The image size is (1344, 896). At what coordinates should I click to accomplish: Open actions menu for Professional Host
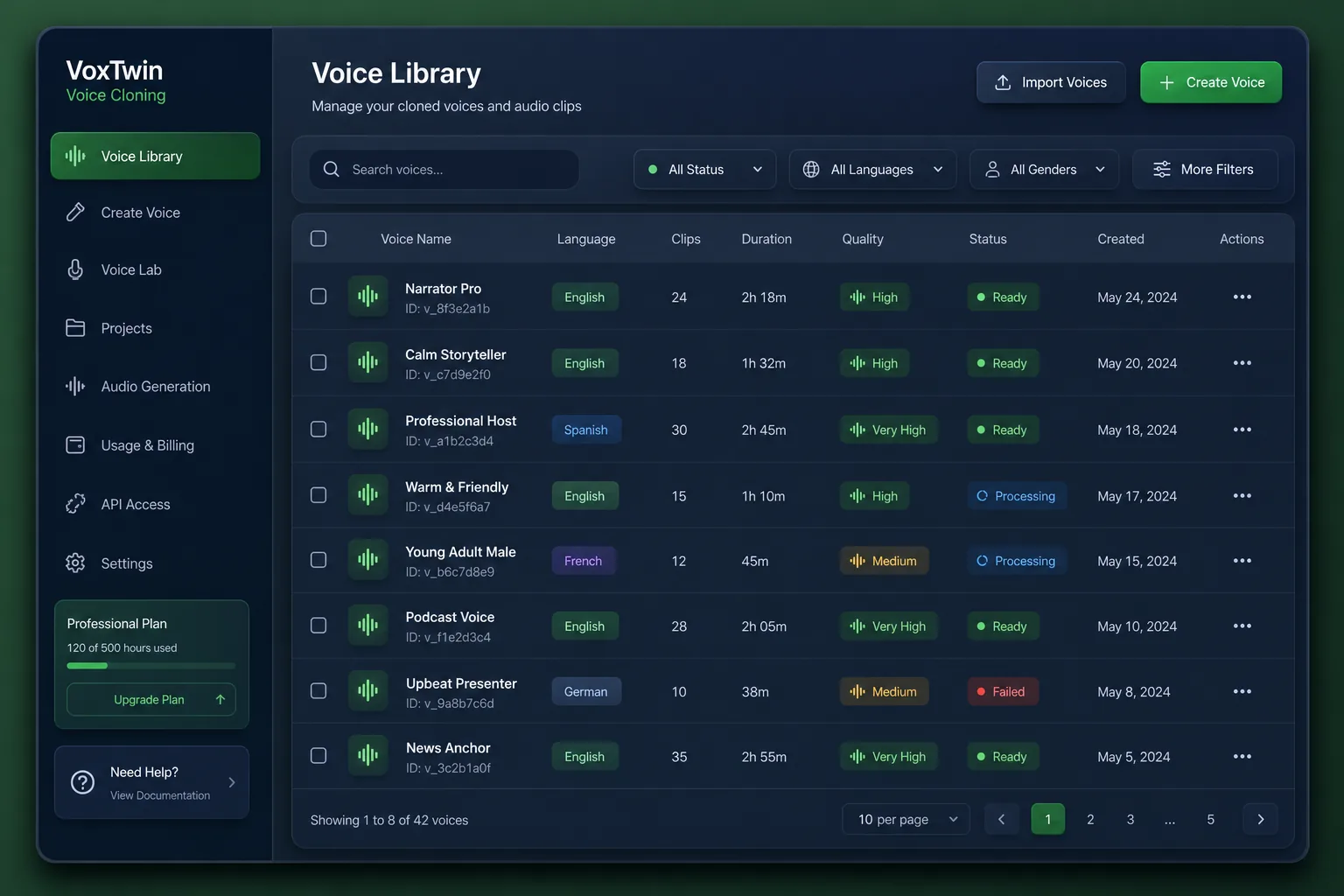point(1242,430)
